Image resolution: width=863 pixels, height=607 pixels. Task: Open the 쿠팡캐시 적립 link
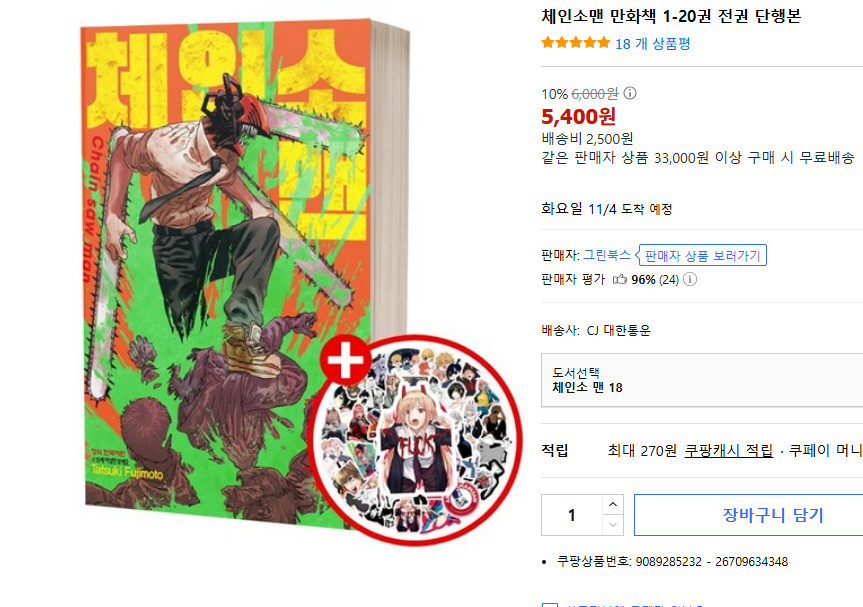click(729, 451)
